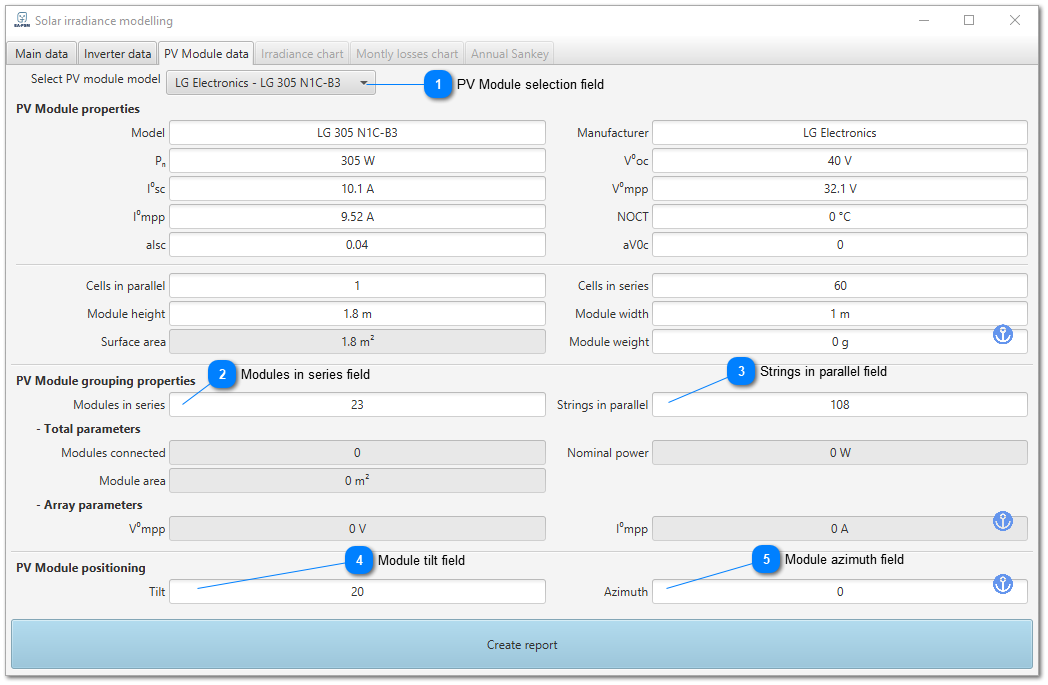
Task: Close the Solar irradiance modelling window
Action: click(1015, 20)
